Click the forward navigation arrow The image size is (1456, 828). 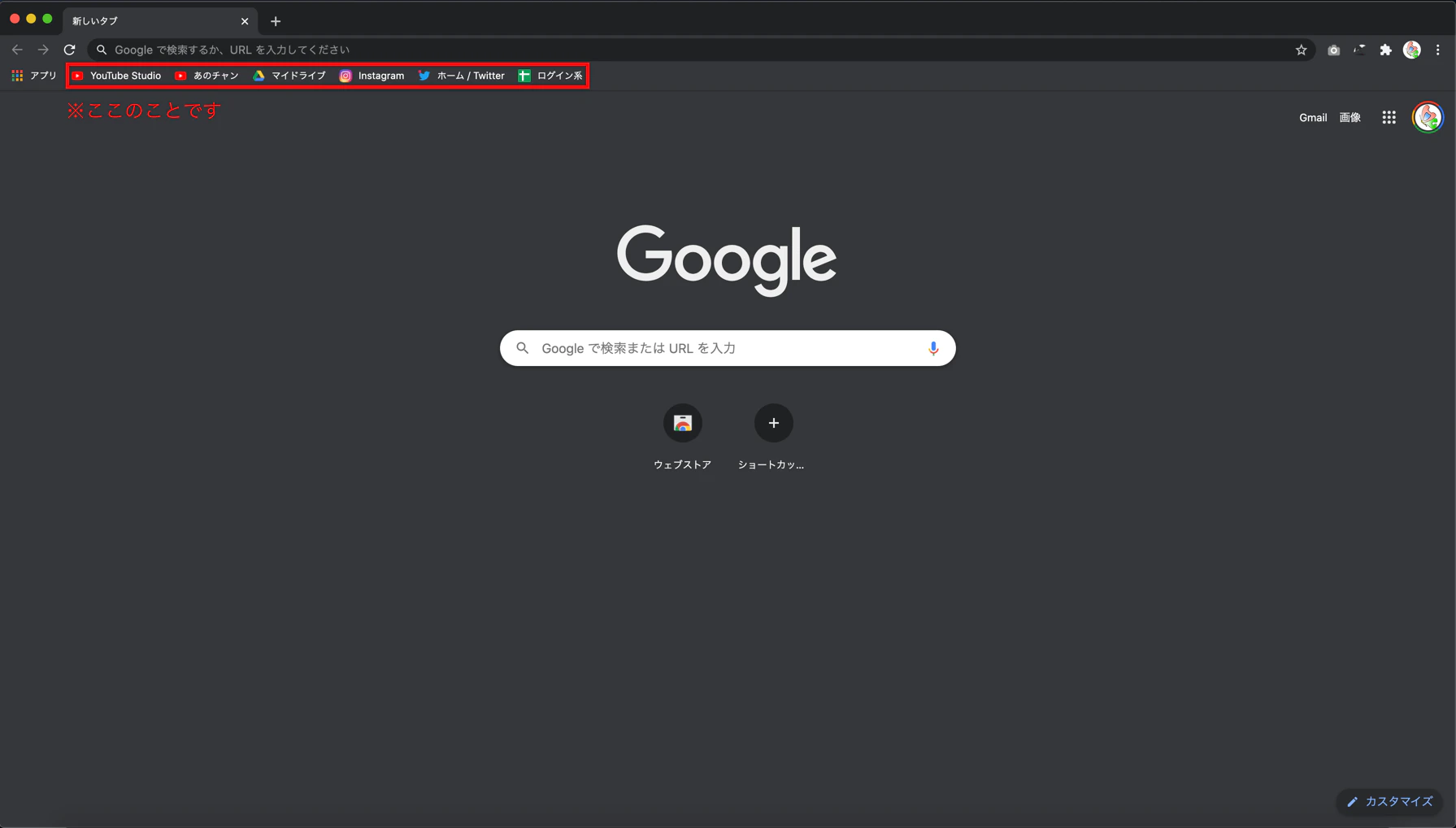43,50
